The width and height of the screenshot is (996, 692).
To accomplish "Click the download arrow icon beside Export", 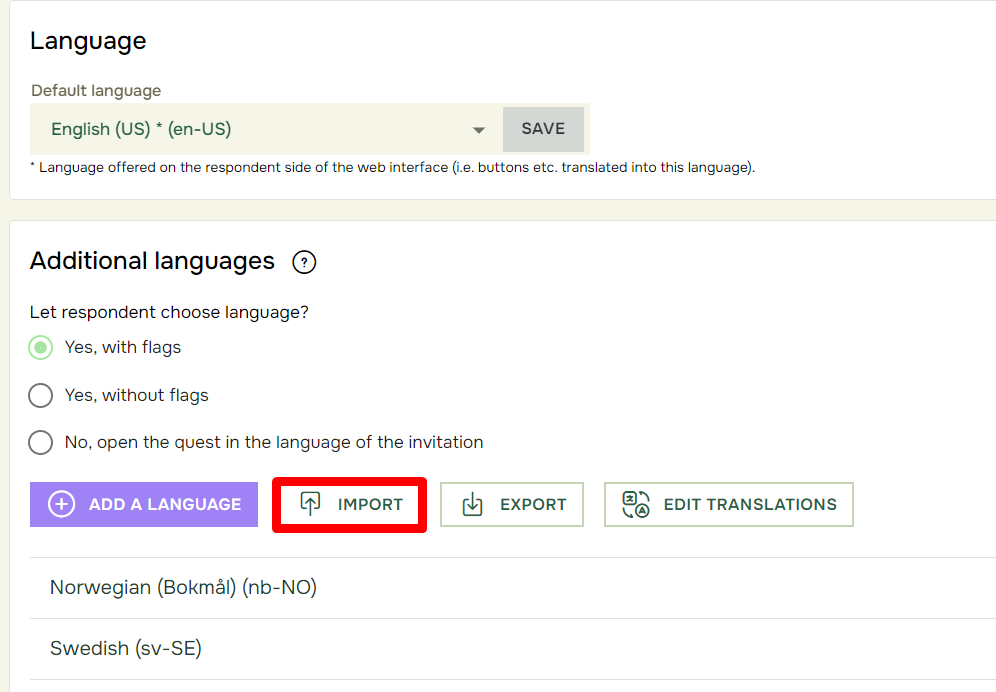I will 473,505.
